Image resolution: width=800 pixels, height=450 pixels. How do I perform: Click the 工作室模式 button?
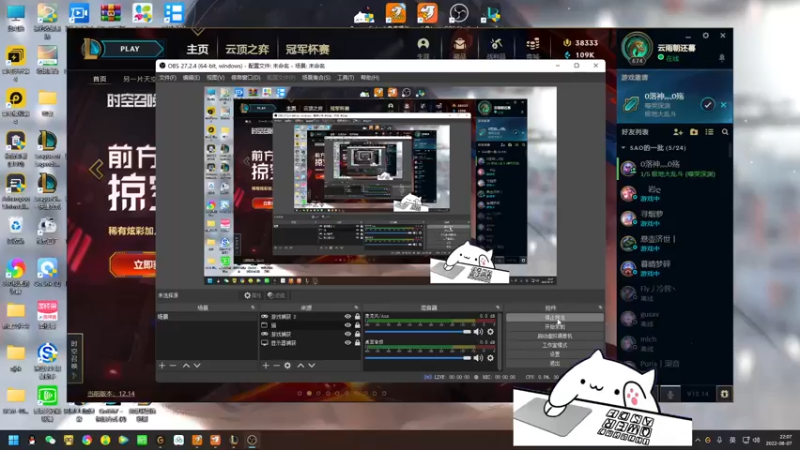point(555,345)
